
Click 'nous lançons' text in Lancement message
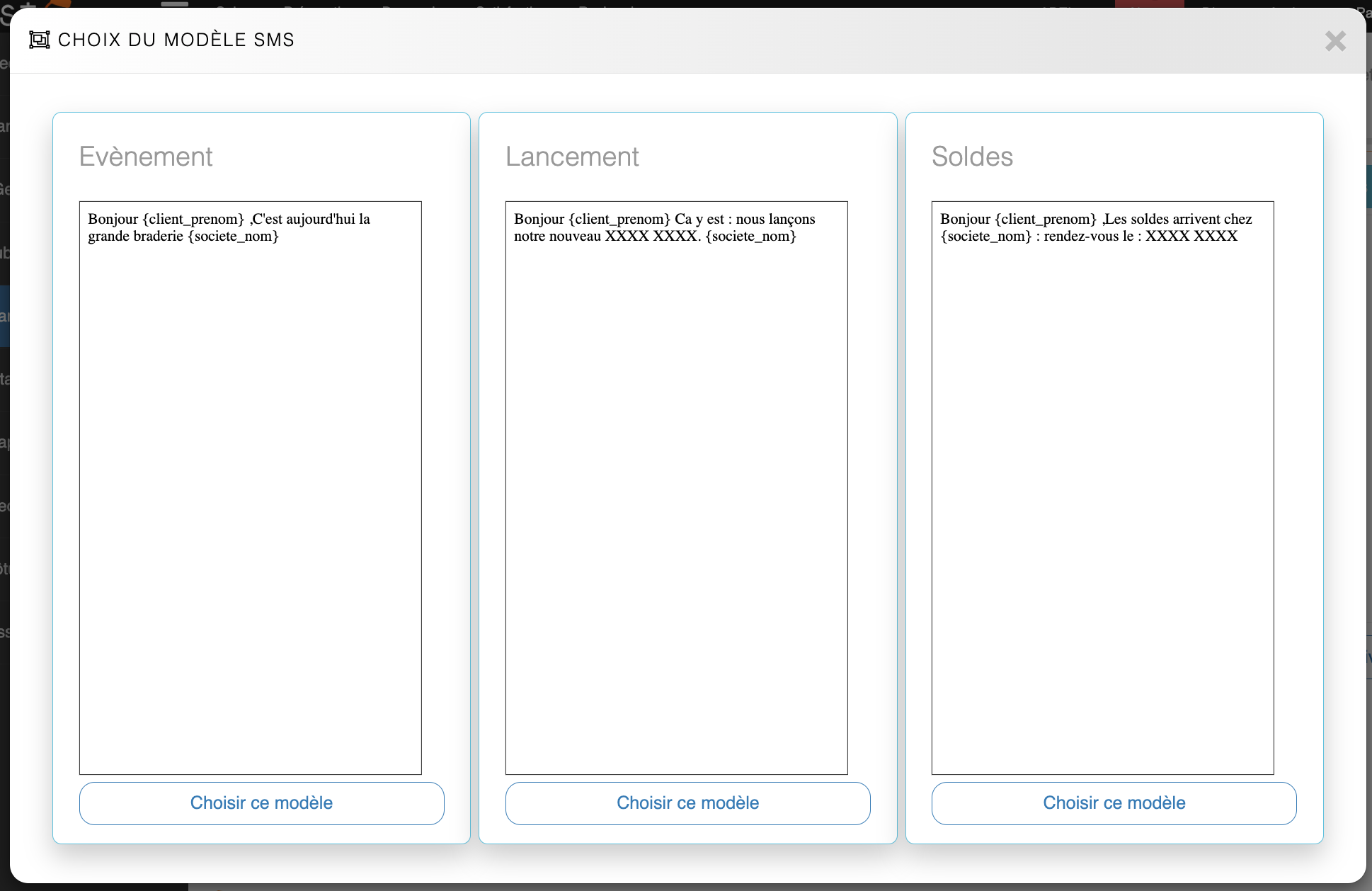[775, 220]
